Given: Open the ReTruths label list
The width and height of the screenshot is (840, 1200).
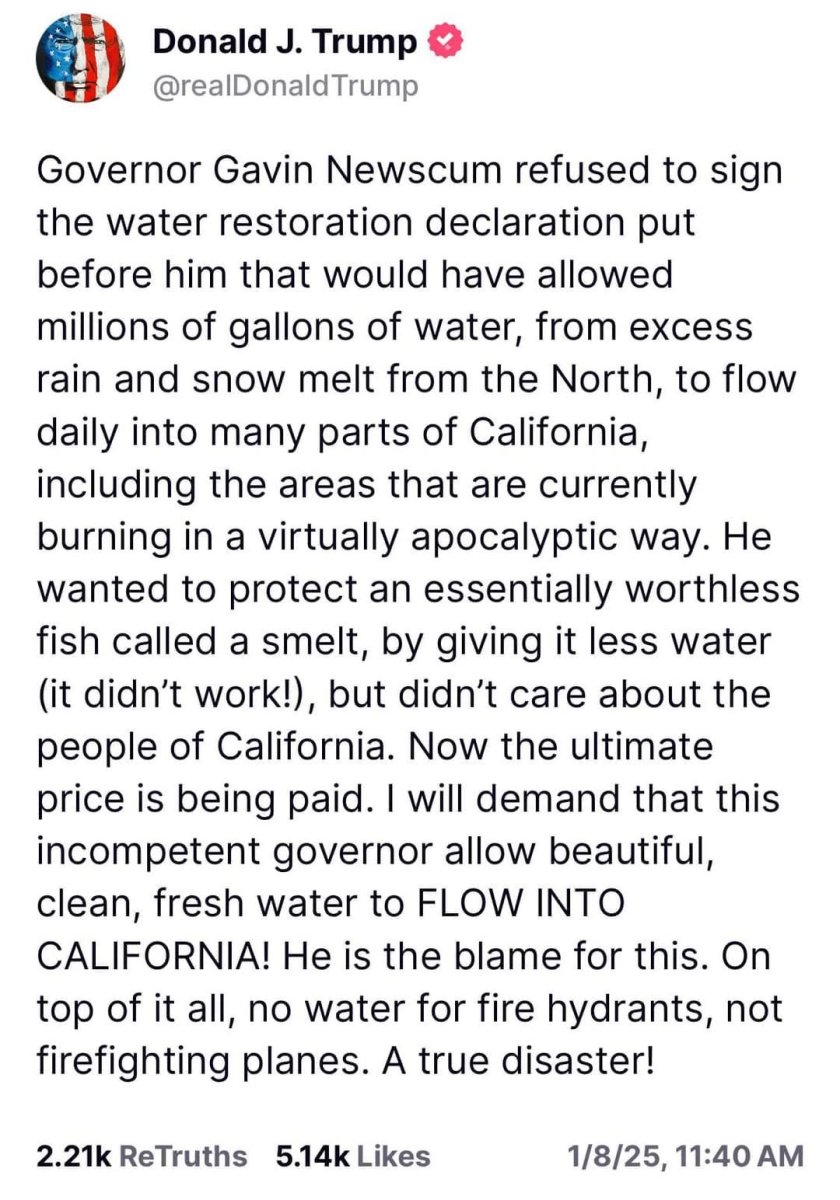Looking at the screenshot, I should click(x=183, y=1157).
